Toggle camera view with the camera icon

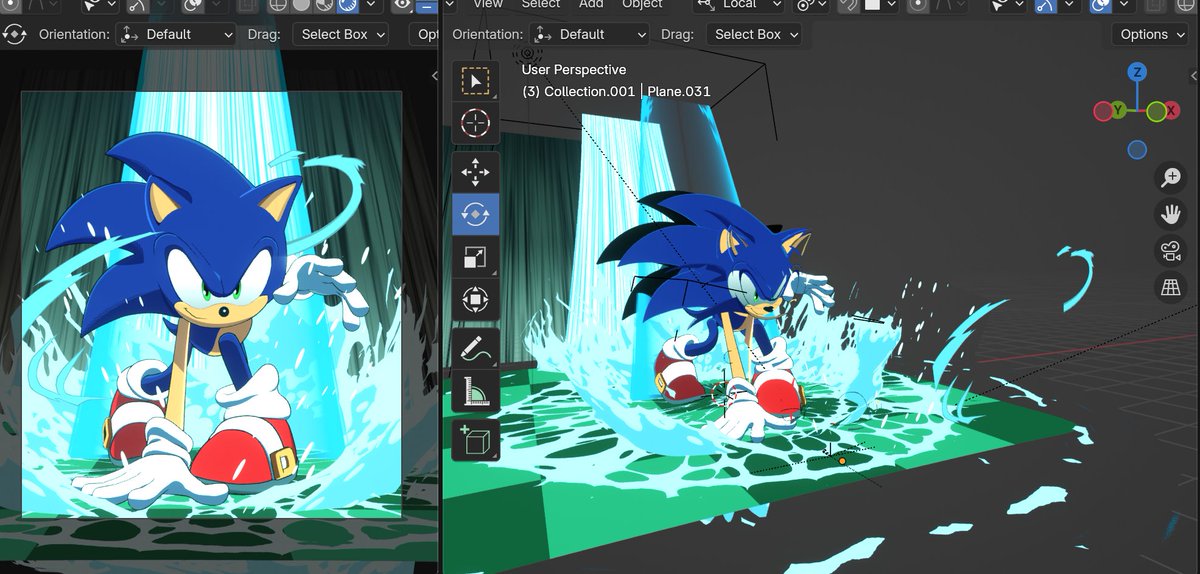point(1170,251)
